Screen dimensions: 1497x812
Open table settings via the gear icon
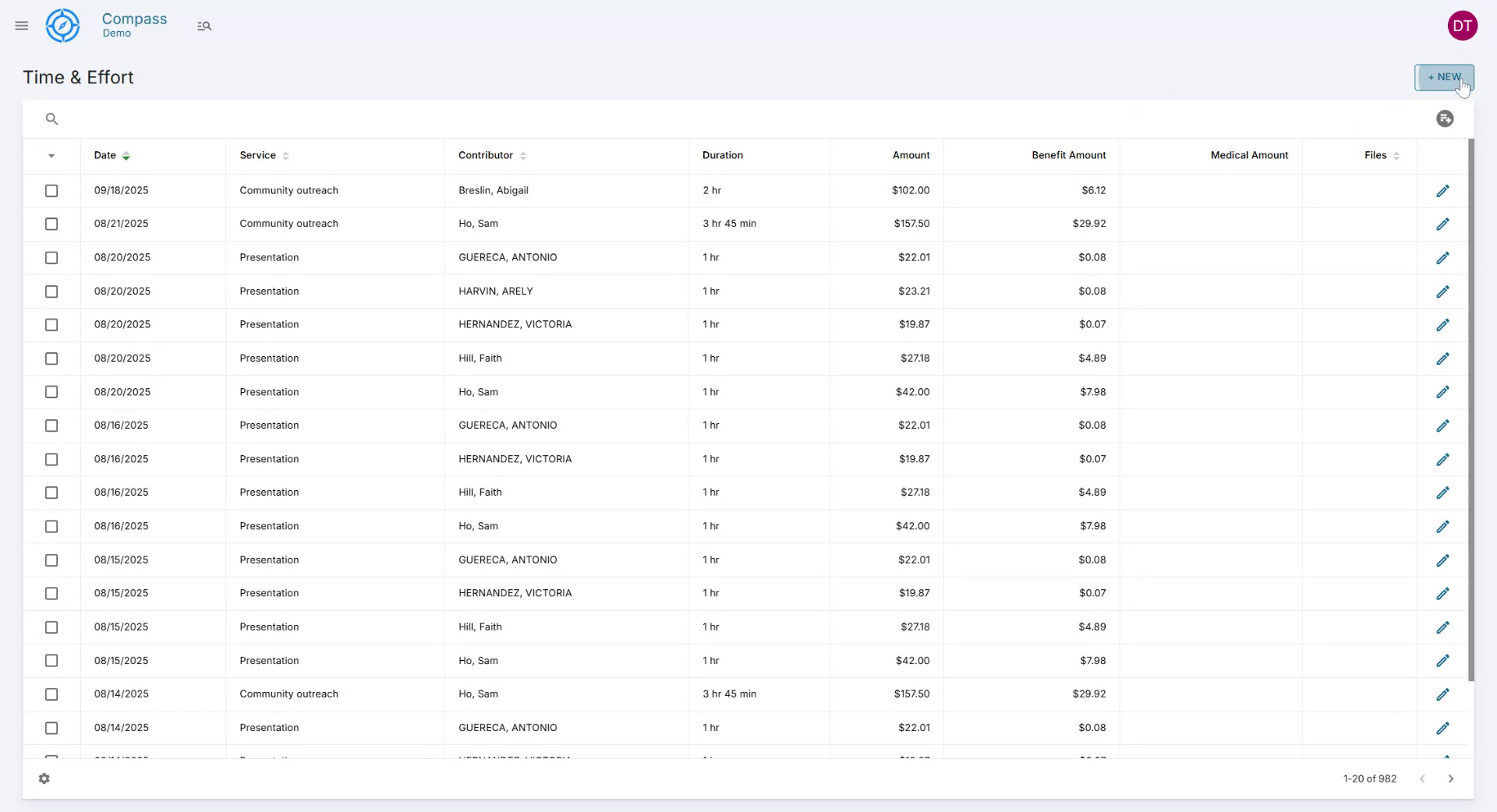(x=44, y=778)
